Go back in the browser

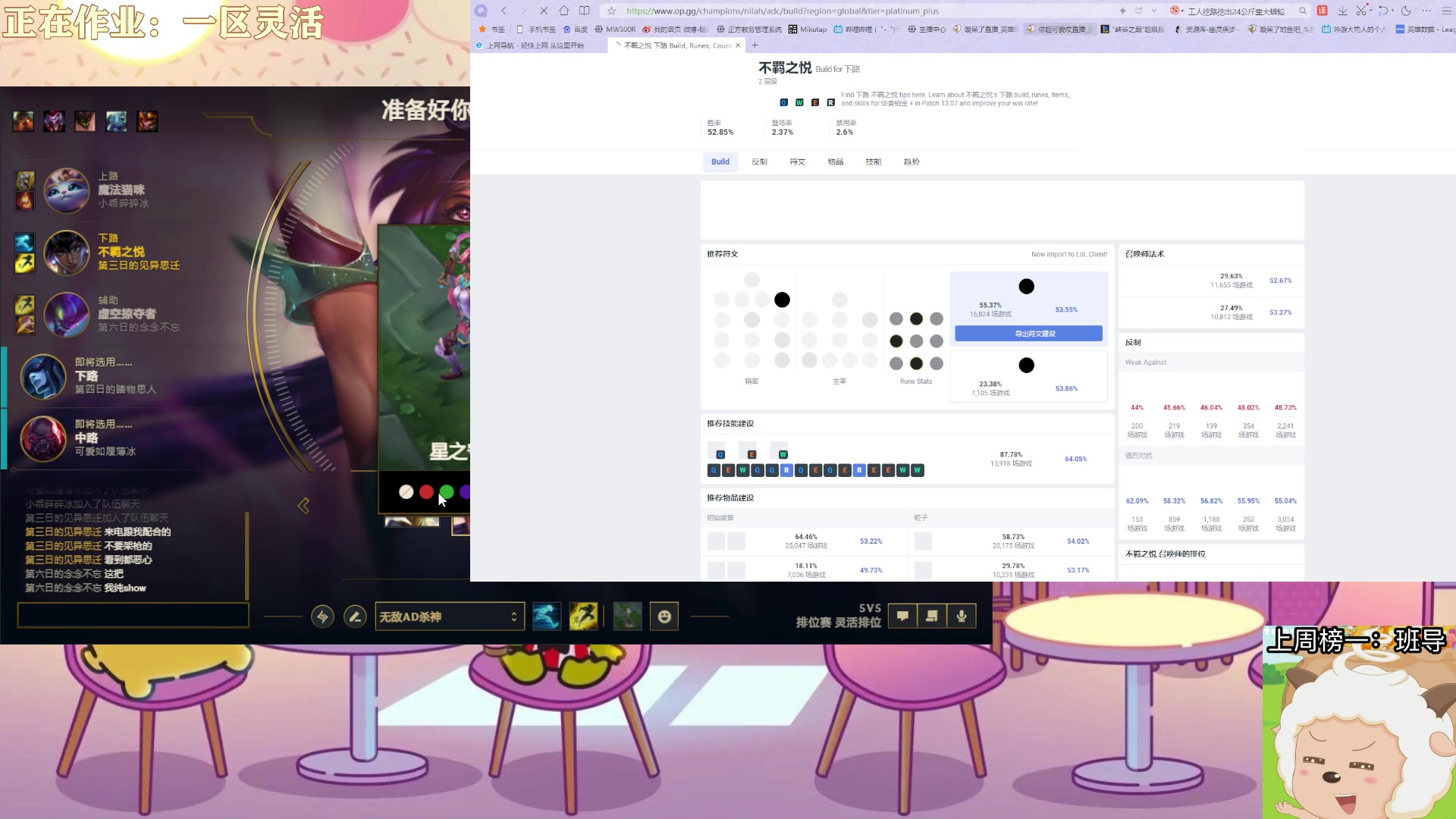pyautogui.click(x=504, y=11)
